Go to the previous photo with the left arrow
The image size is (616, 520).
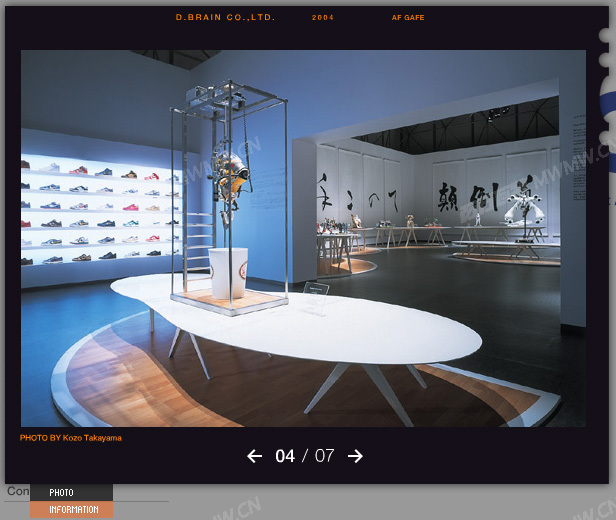pyautogui.click(x=255, y=456)
